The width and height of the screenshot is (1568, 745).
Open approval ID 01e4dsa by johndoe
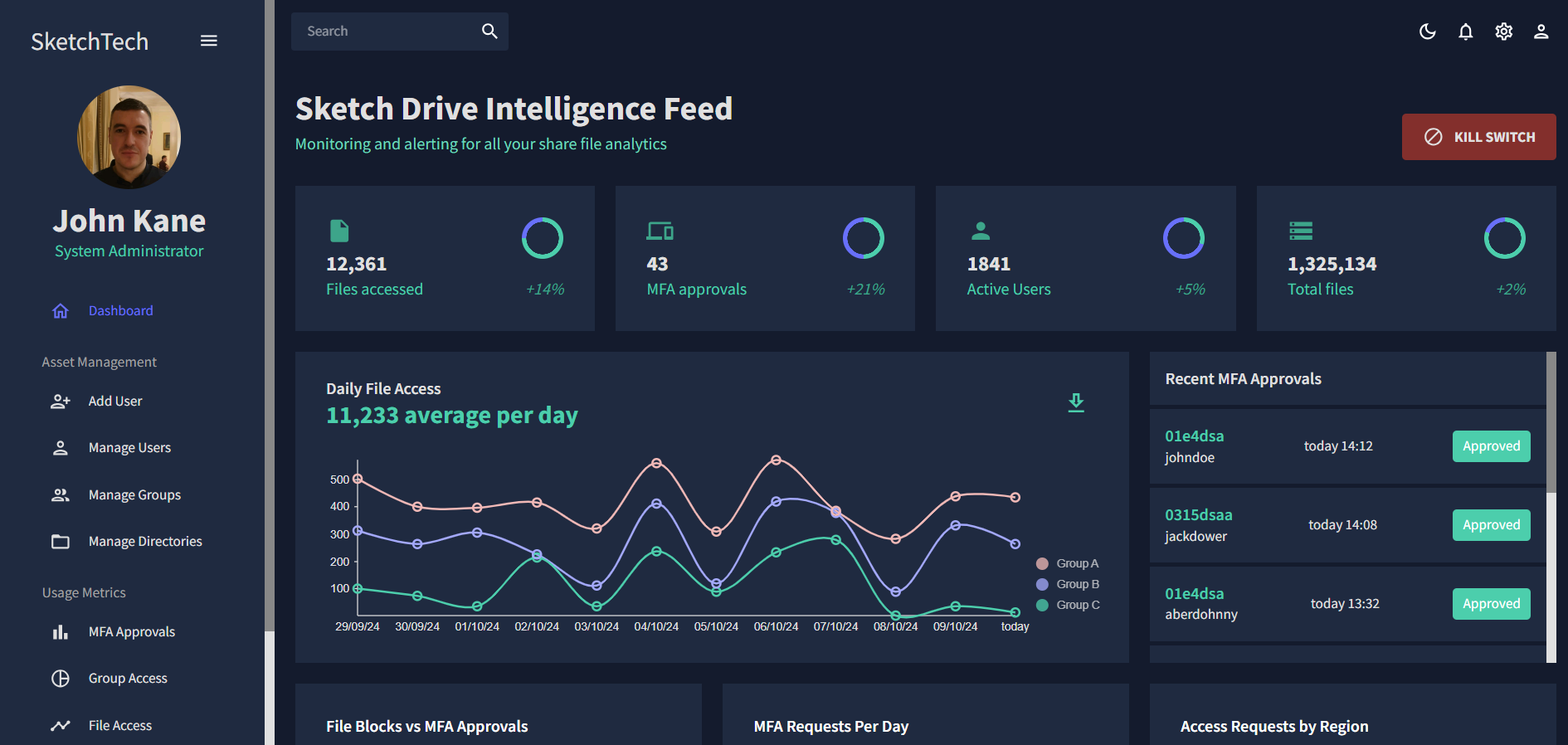(1195, 436)
